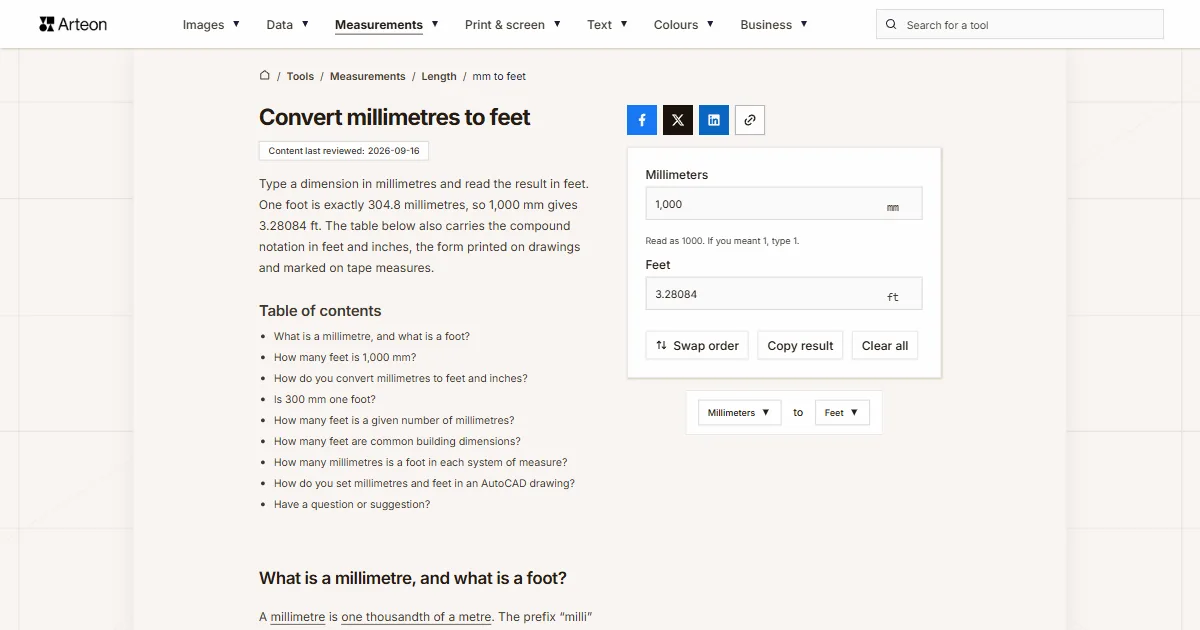Open the Measurements menu

click(387, 25)
